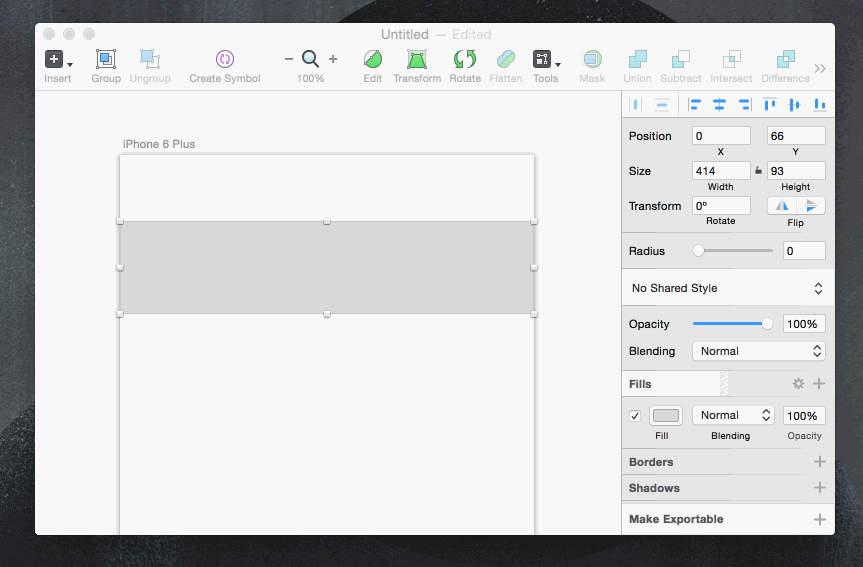Align layer to bottom edge
The image size is (863, 567).
[820, 105]
